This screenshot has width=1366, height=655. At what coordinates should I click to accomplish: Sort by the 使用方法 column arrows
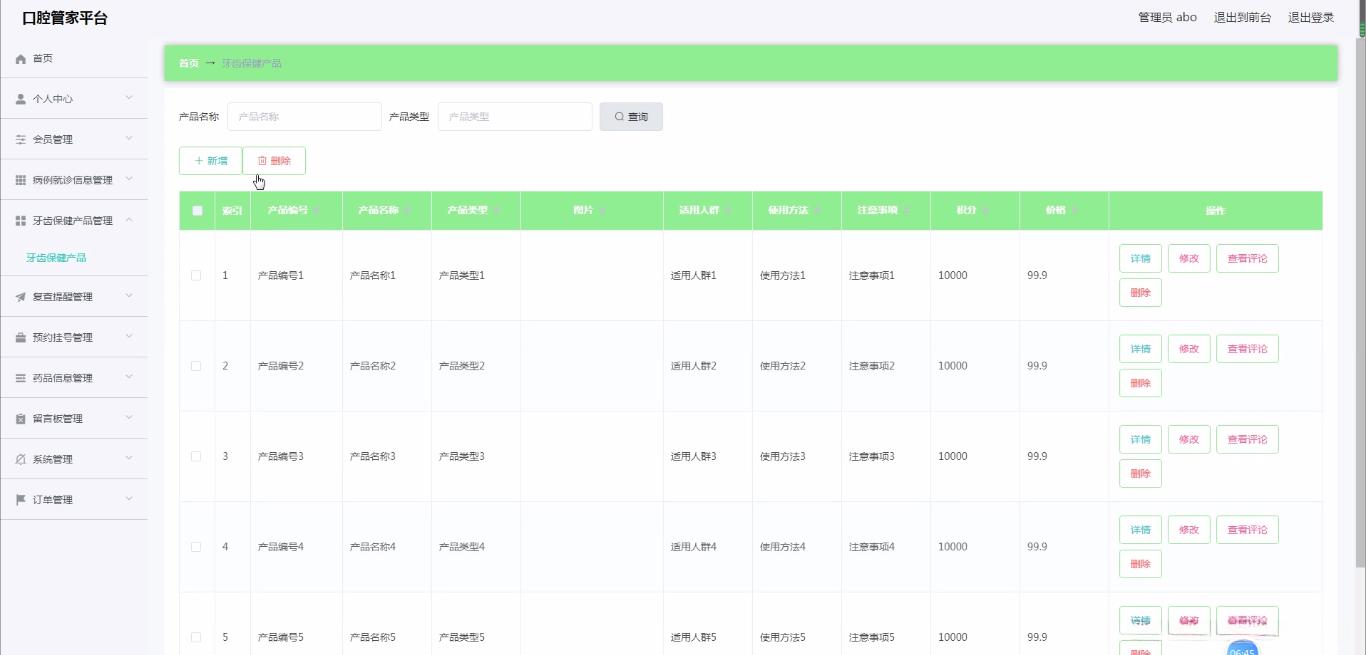(x=819, y=211)
